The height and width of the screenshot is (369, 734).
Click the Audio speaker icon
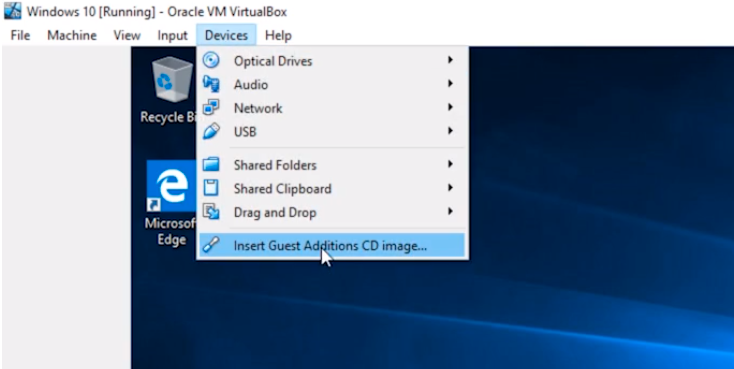(211, 84)
